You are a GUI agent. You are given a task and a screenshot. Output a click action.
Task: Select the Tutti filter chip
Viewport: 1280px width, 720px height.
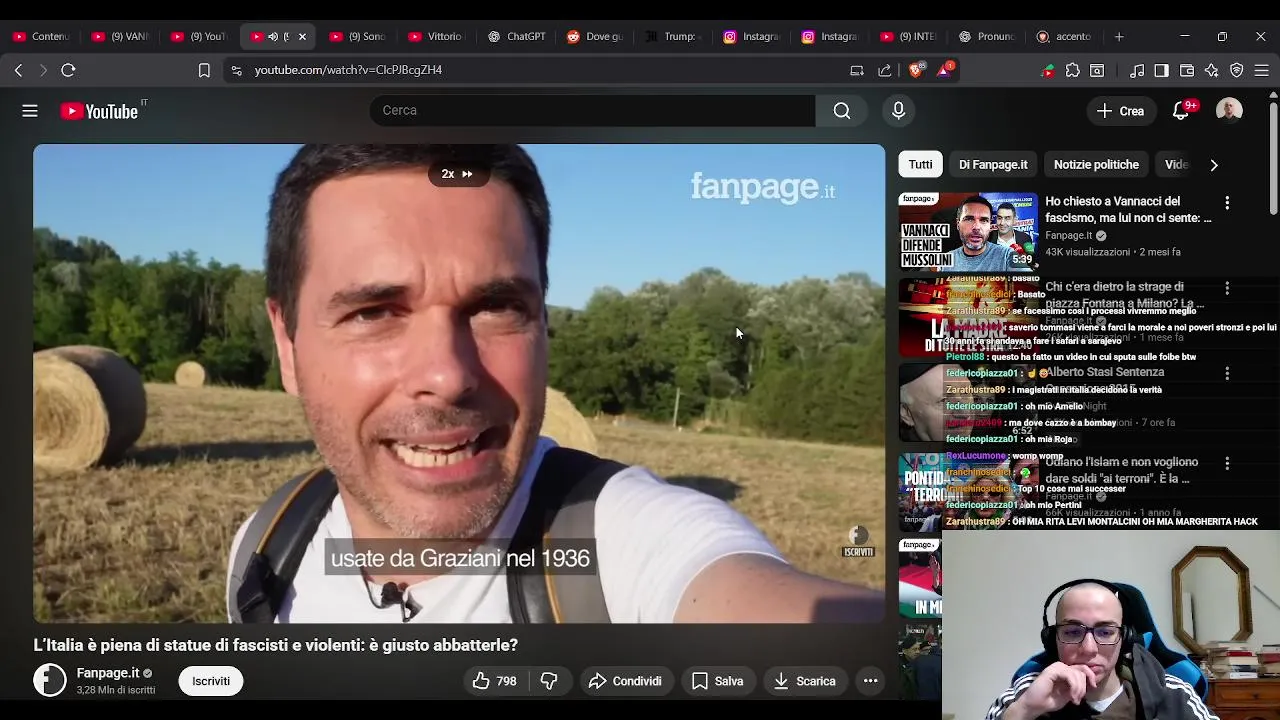pos(920,165)
